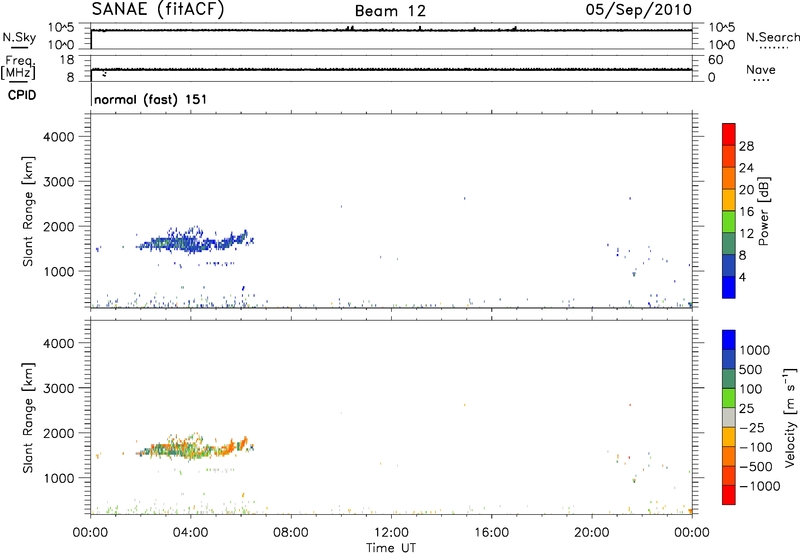Viewport: 800px width, 554px height.
Task: Click the 60 tick on Nave axis
Action: pos(716,60)
